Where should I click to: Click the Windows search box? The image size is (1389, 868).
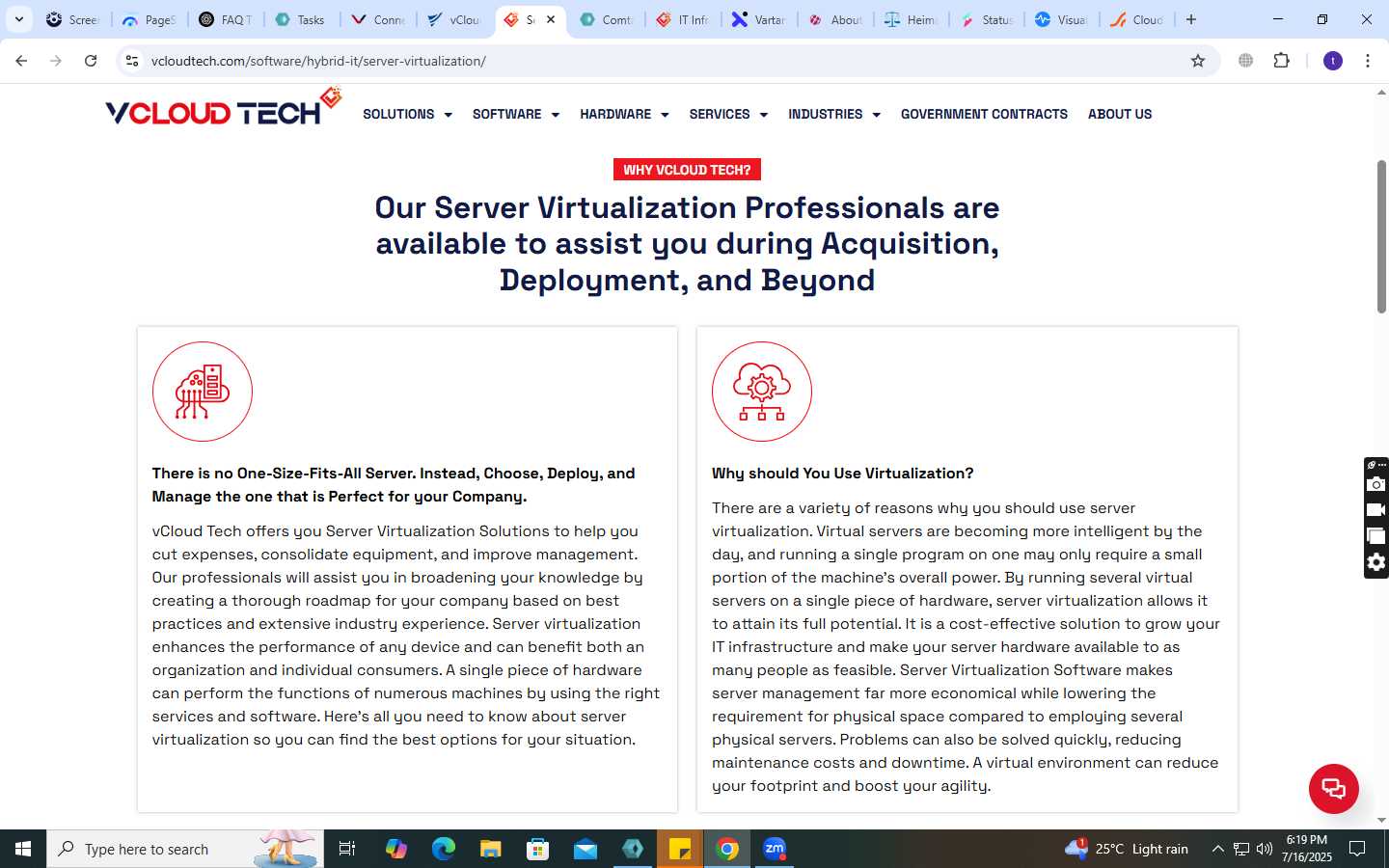coord(185,849)
